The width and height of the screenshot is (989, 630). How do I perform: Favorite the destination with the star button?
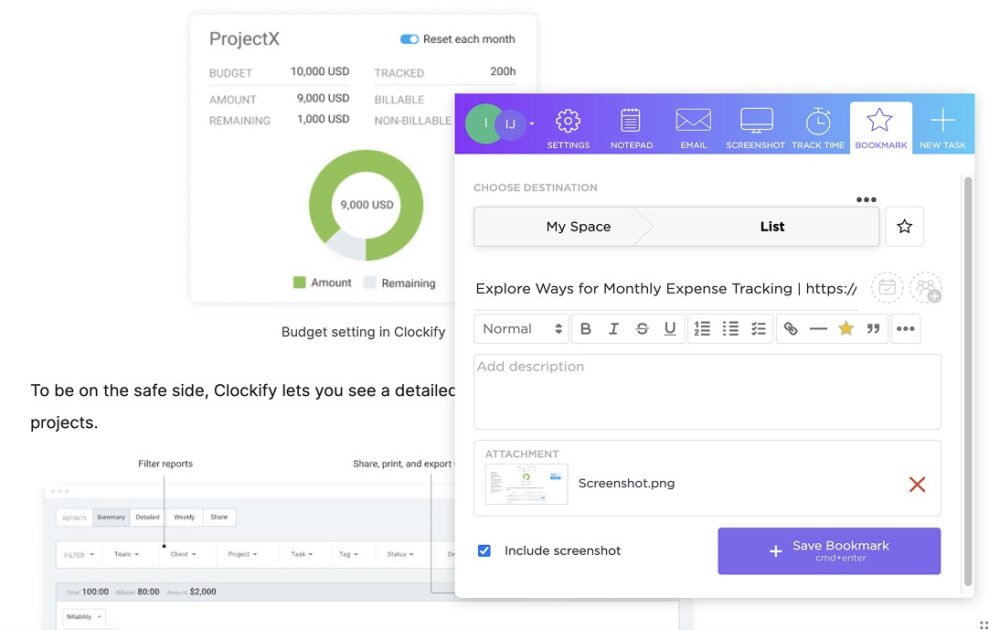click(904, 226)
